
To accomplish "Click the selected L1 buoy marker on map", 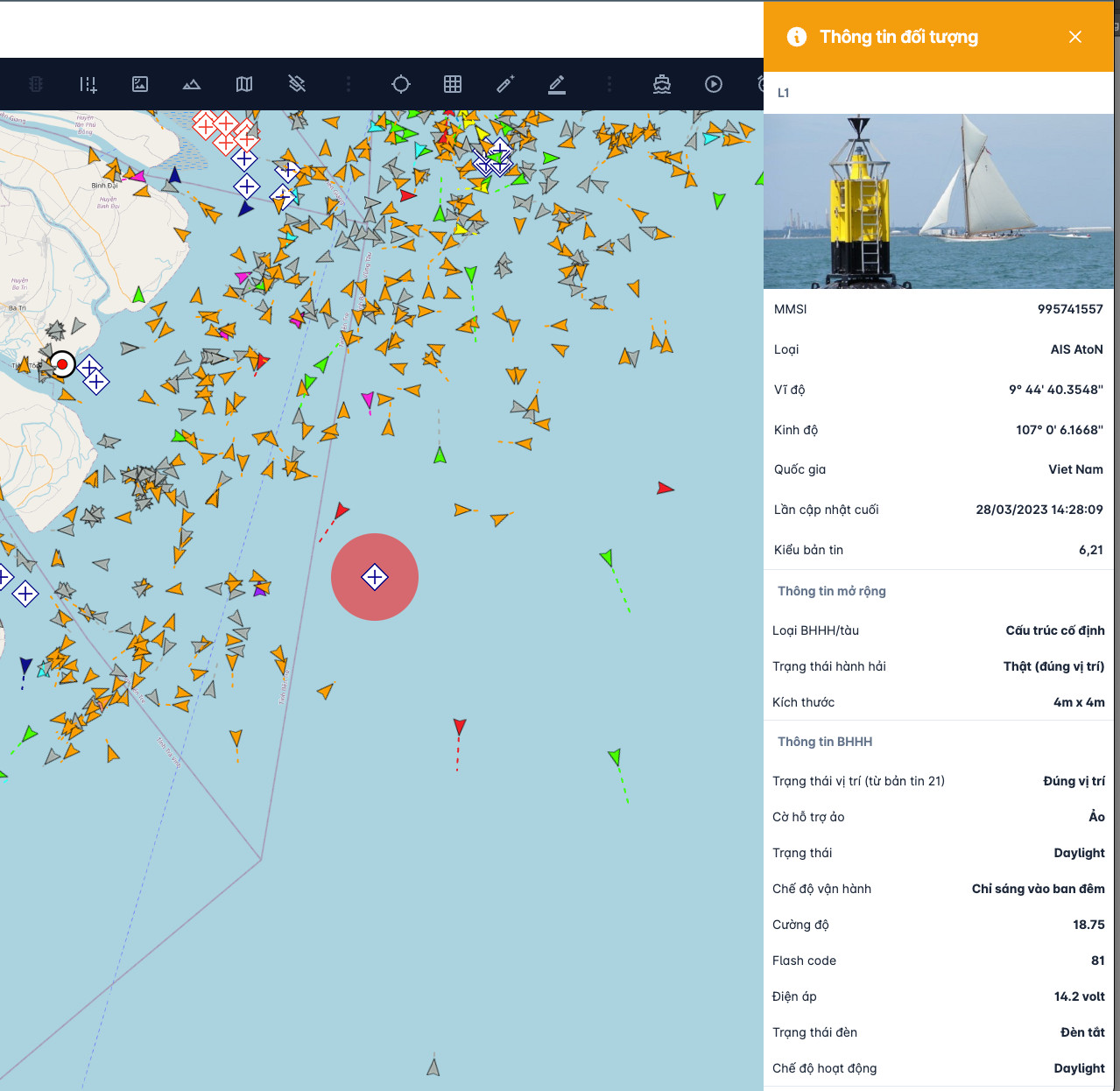I will coord(375,577).
